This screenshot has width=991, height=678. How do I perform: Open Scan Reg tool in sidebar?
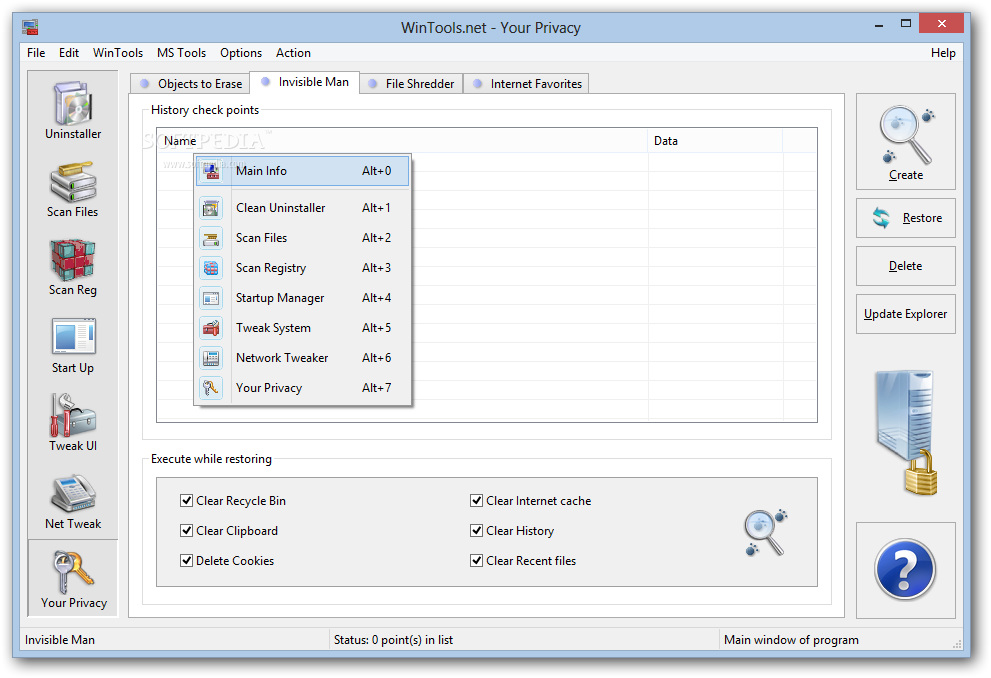(x=73, y=267)
